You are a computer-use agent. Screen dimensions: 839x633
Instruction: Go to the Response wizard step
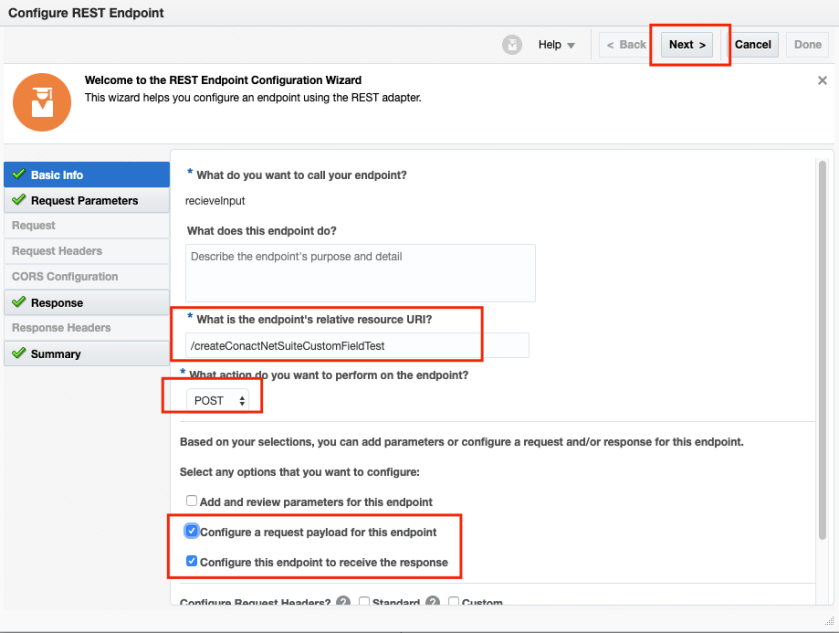[x=57, y=302]
